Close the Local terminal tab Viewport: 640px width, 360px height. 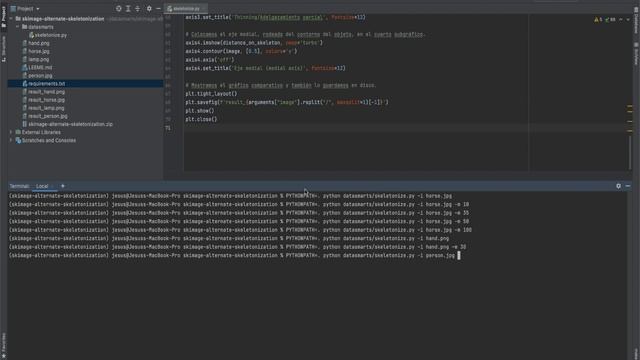click(53, 186)
